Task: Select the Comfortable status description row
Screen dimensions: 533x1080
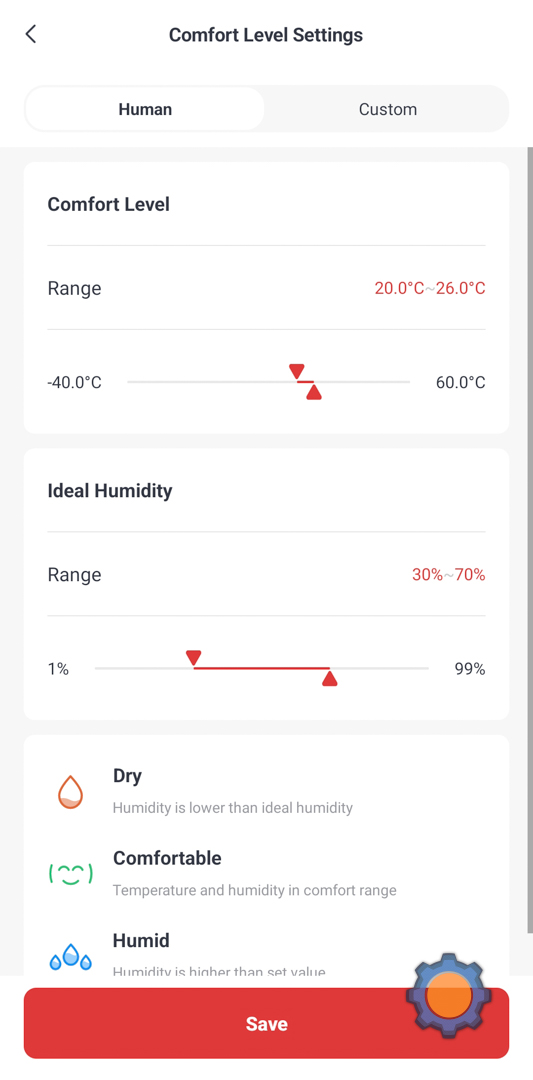Action: 266,874
